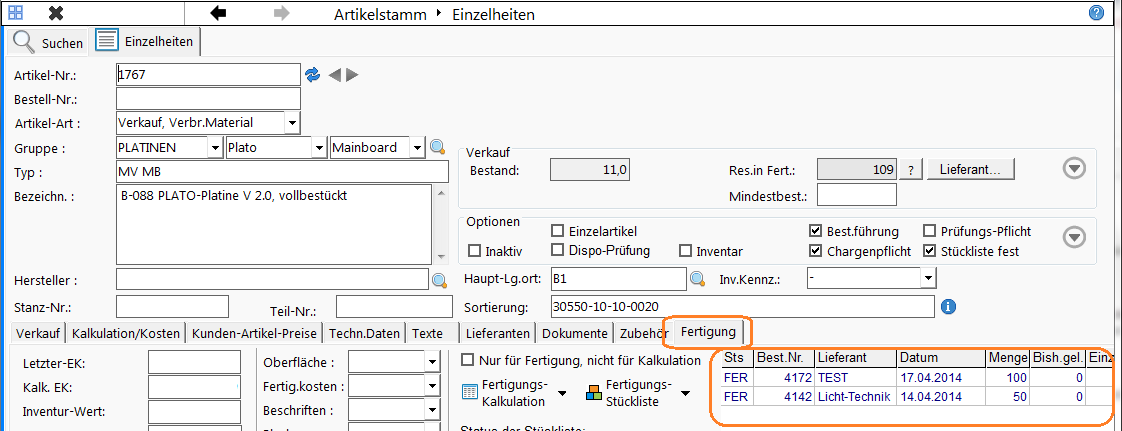Open group lookup magnifier beside Mainboard
The width and height of the screenshot is (1122, 431).
click(438, 147)
